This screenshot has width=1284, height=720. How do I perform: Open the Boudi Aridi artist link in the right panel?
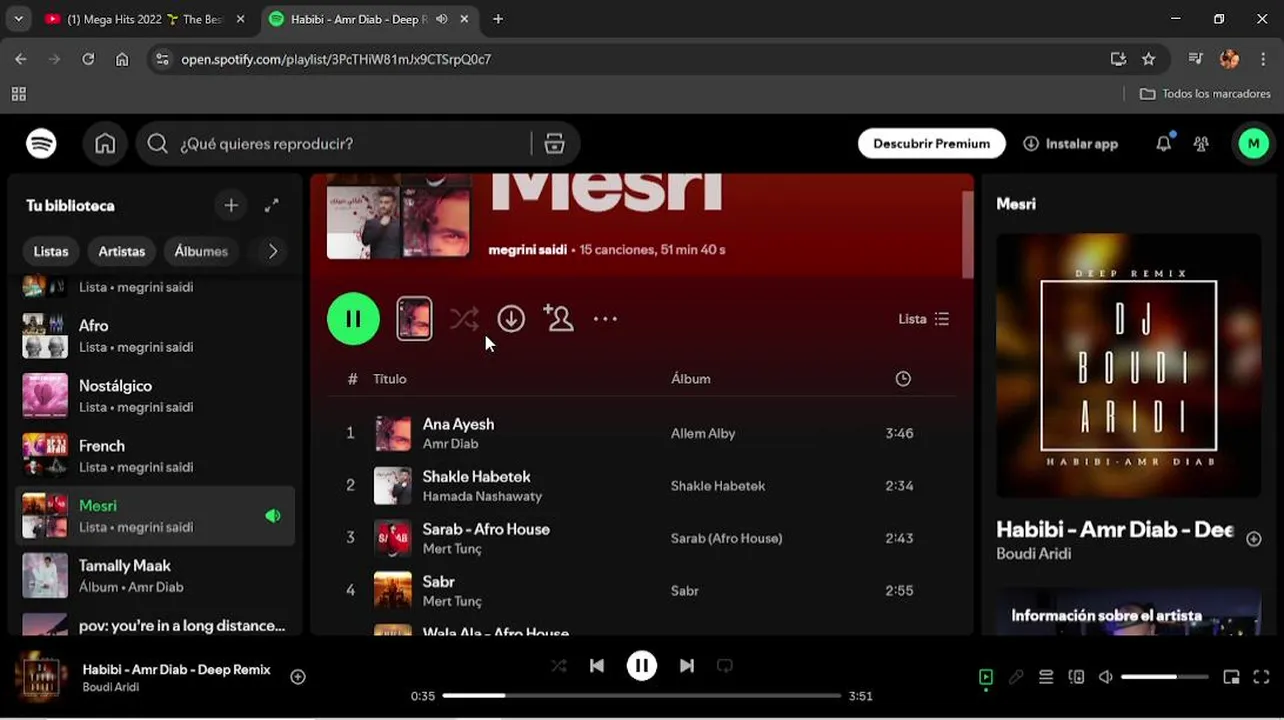pyautogui.click(x=1033, y=554)
